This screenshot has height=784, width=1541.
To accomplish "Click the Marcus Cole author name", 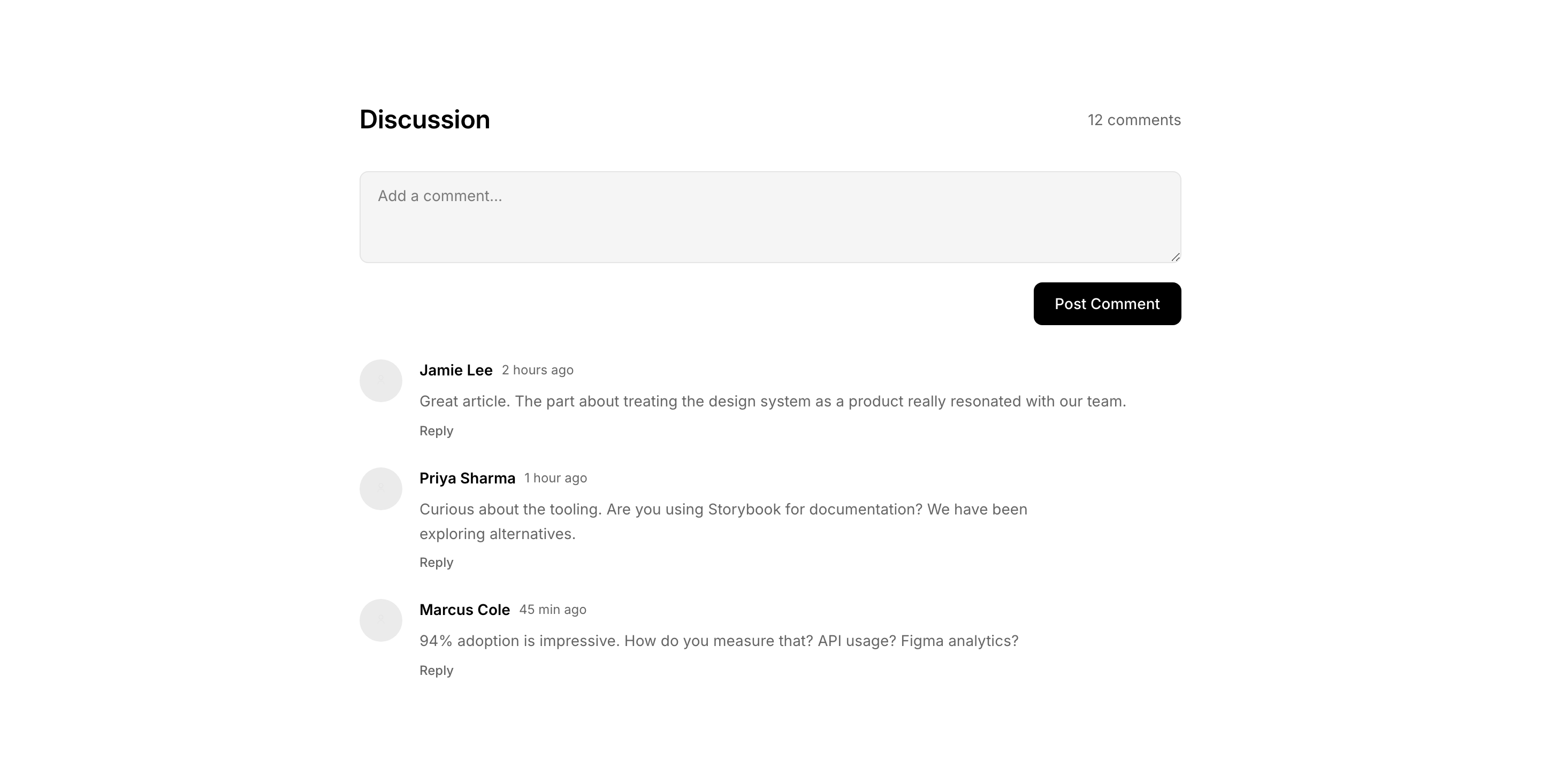I will pyautogui.click(x=464, y=610).
